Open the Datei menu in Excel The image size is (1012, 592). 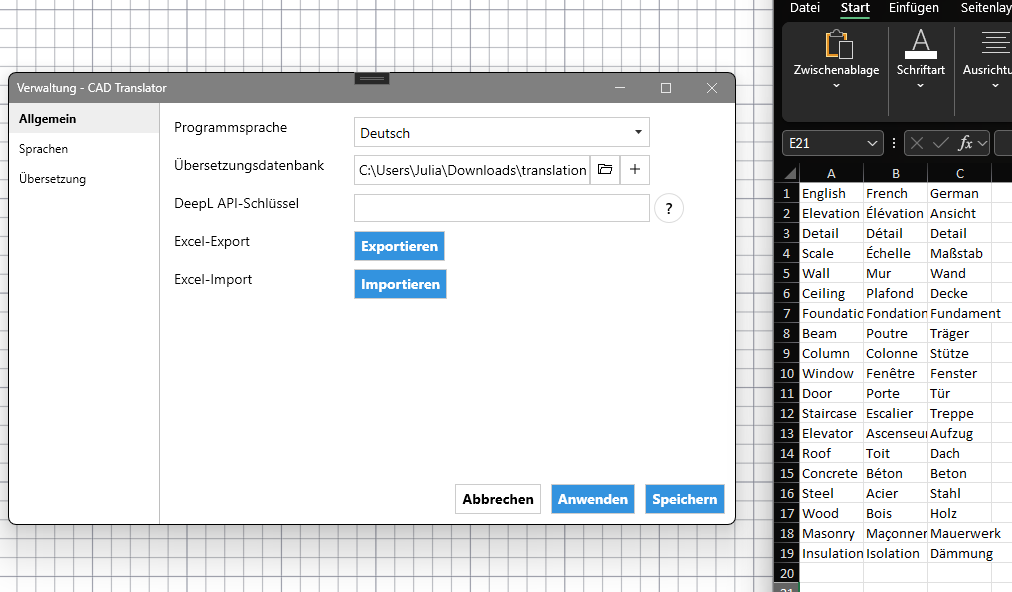(x=805, y=8)
